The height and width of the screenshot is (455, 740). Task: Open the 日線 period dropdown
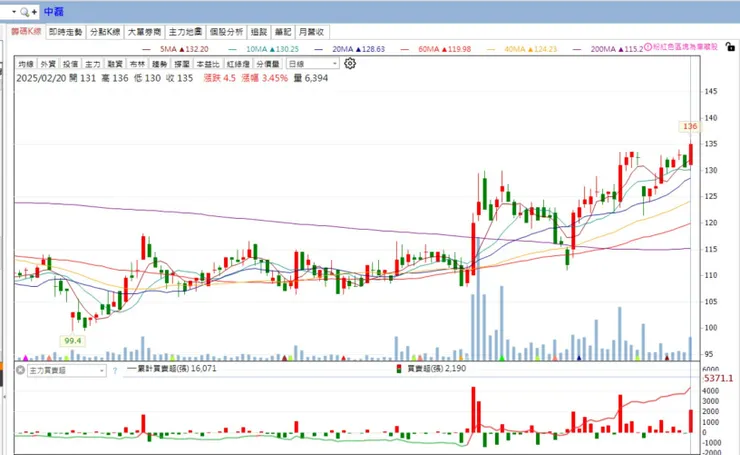312,64
